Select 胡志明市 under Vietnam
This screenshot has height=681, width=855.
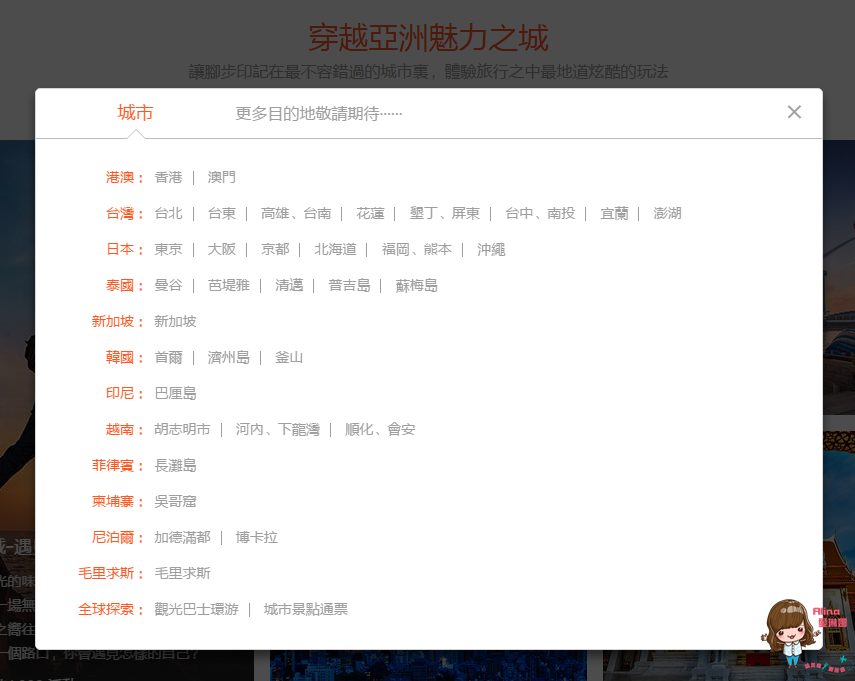(x=182, y=429)
